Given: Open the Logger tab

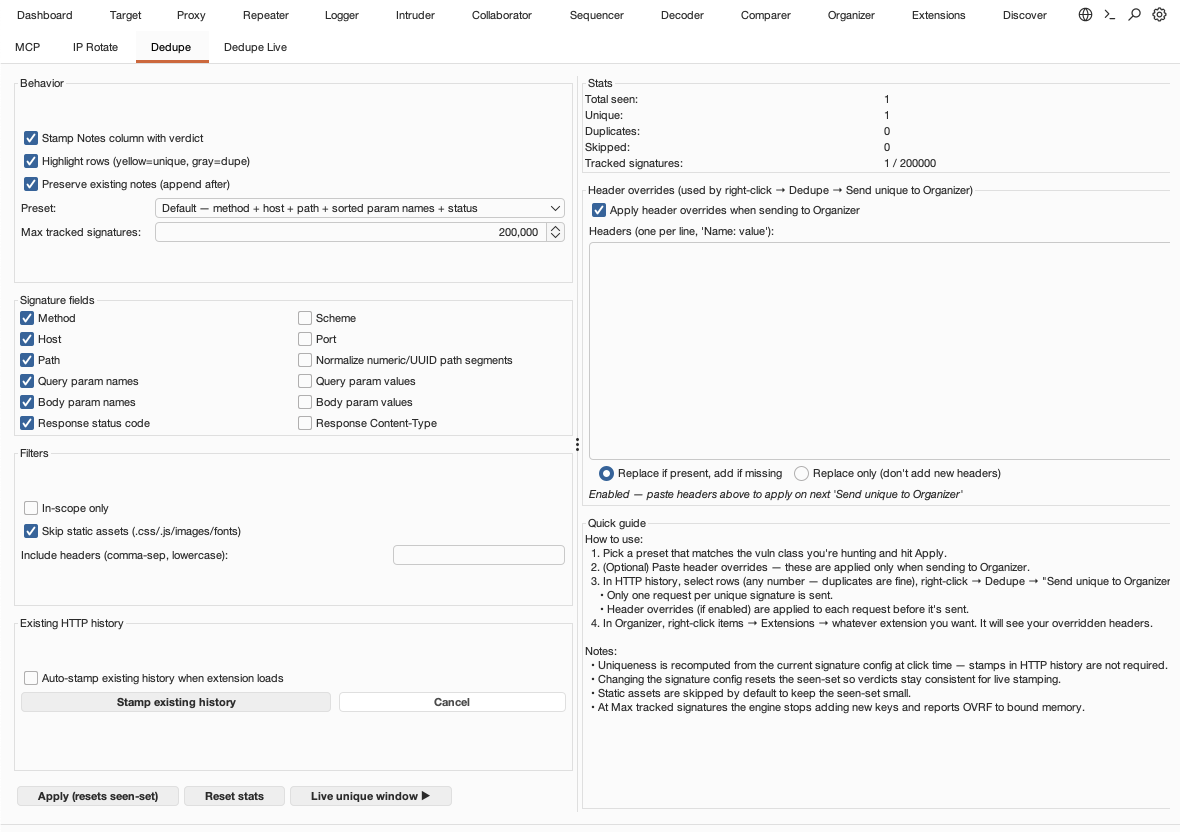Looking at the screenshot, I should click(342, 15).
